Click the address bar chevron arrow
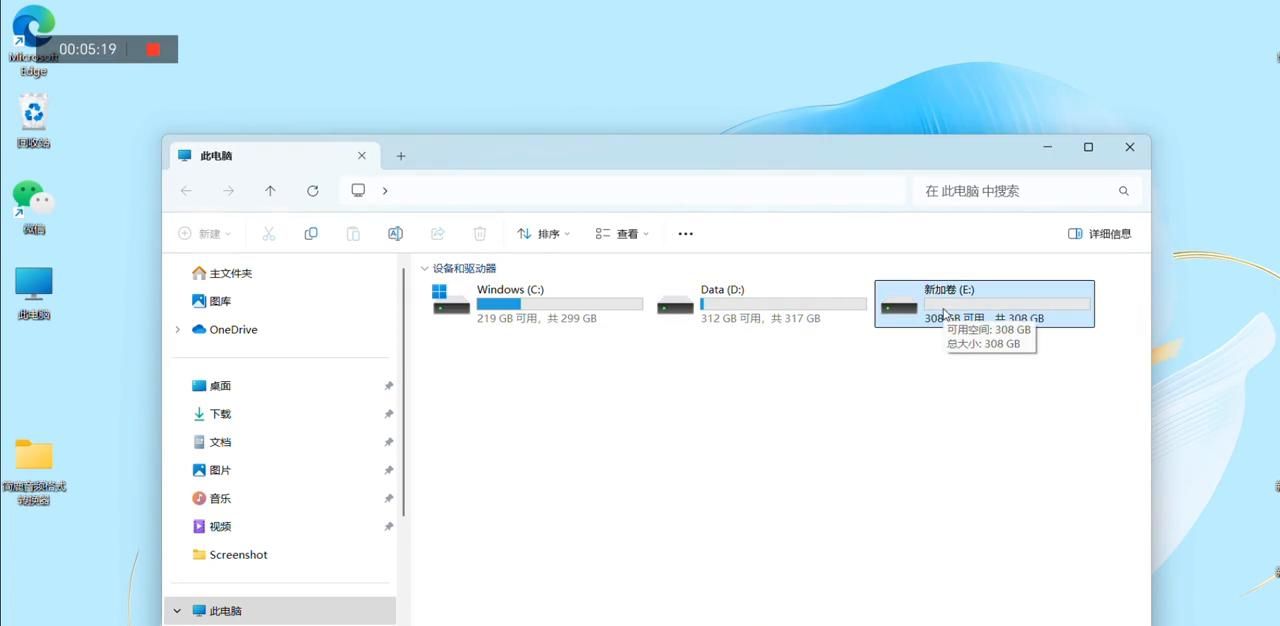The height and width of the screenshot is (626, 1280). (x=385, y=191)
